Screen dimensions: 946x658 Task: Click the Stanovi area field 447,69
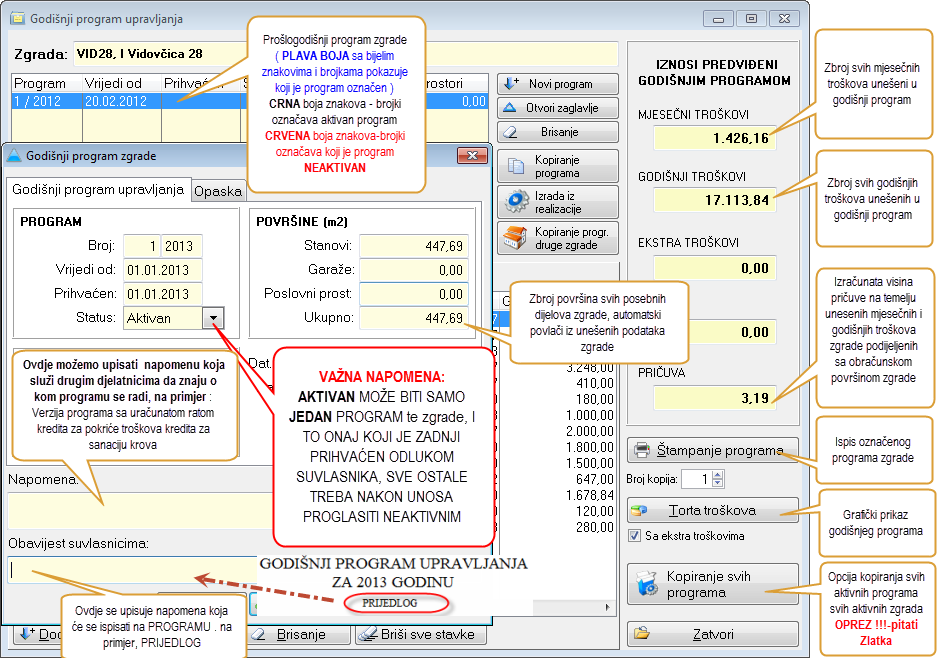[414, 246]
